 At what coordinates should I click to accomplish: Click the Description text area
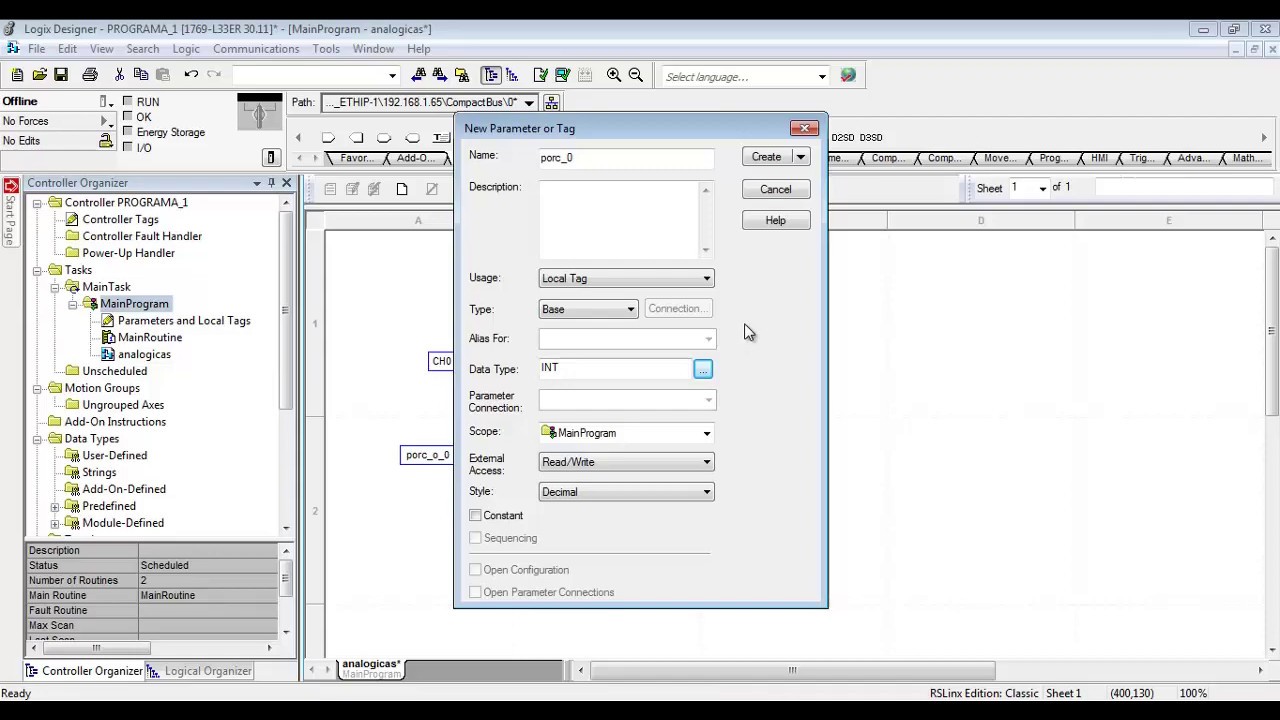click(x=619, y=219)
